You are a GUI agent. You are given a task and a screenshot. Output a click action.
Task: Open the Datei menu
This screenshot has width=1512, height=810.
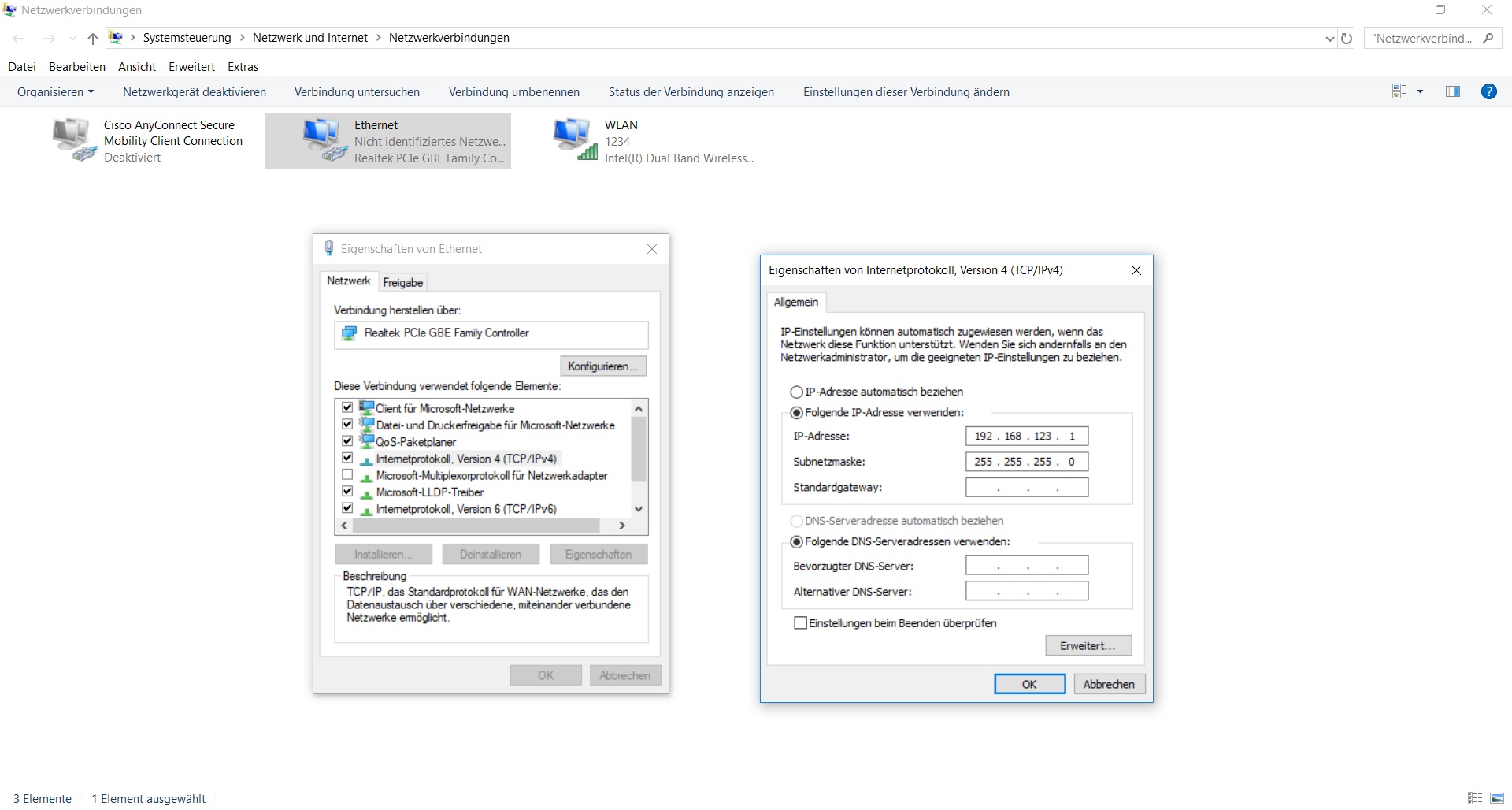(x=22, y=67)
